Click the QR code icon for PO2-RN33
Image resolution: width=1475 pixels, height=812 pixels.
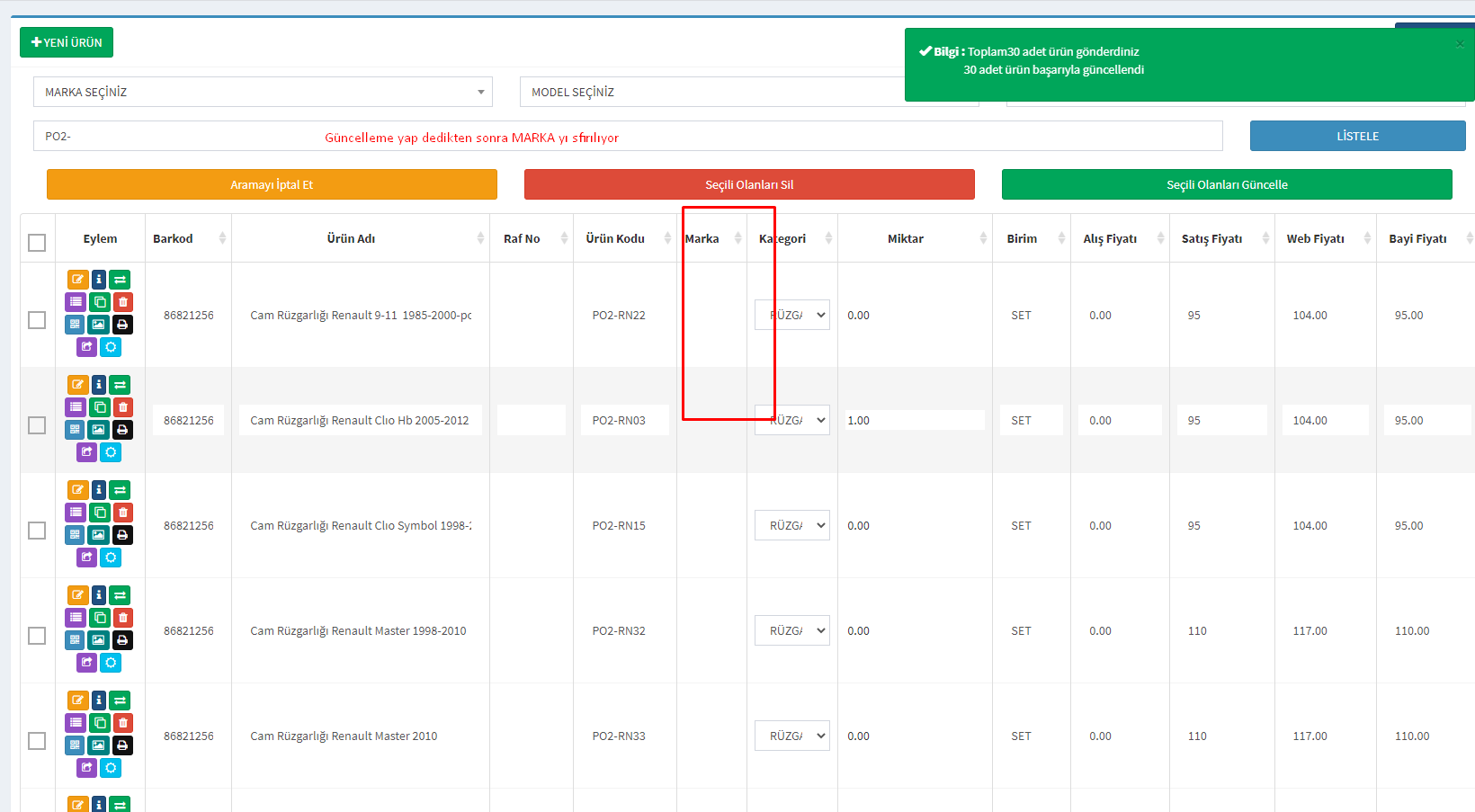(x=76, y=745)
